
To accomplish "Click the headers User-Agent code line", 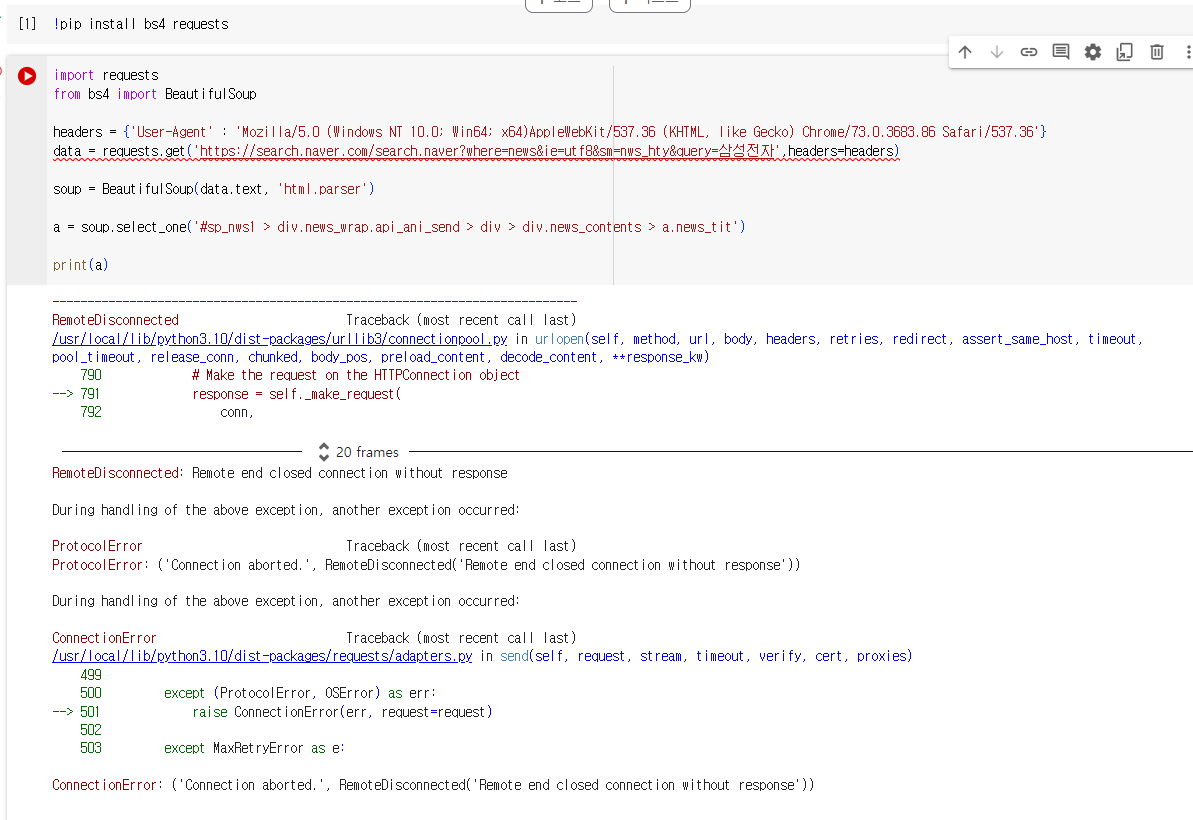I will pos(549,132).
